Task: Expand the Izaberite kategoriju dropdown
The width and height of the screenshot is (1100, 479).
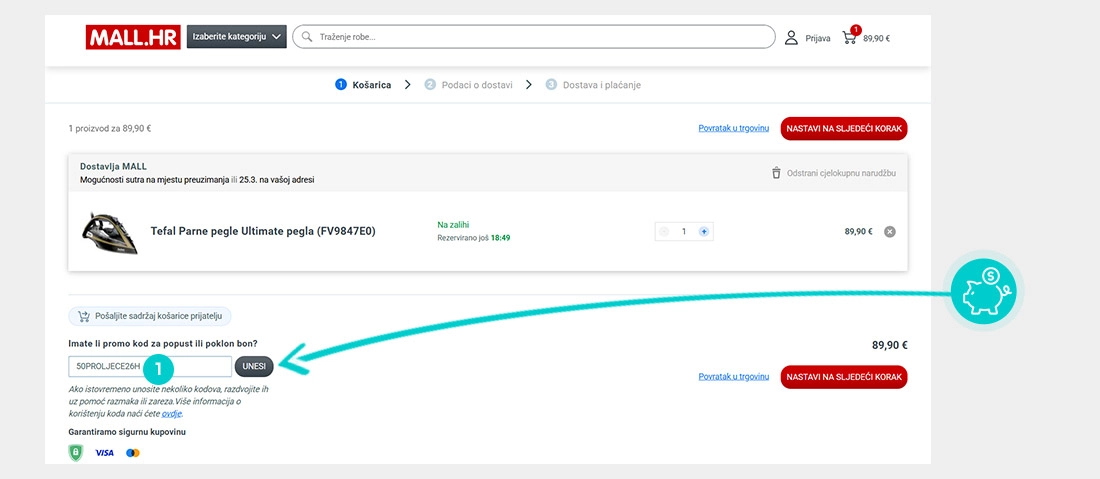Action: tap(236, 37)
